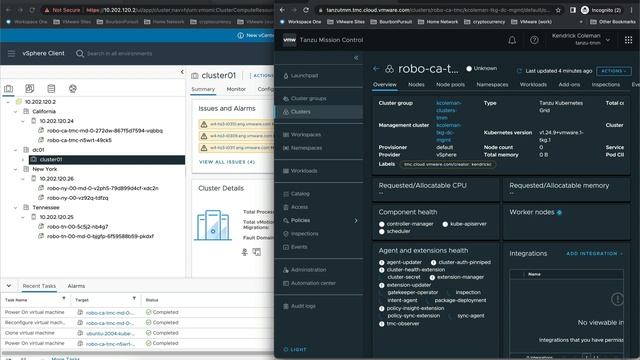Select robo-ca-tmc-n5wrt-49ck5 VM in tree
This screenshot has height=360, width=640.
79,140
